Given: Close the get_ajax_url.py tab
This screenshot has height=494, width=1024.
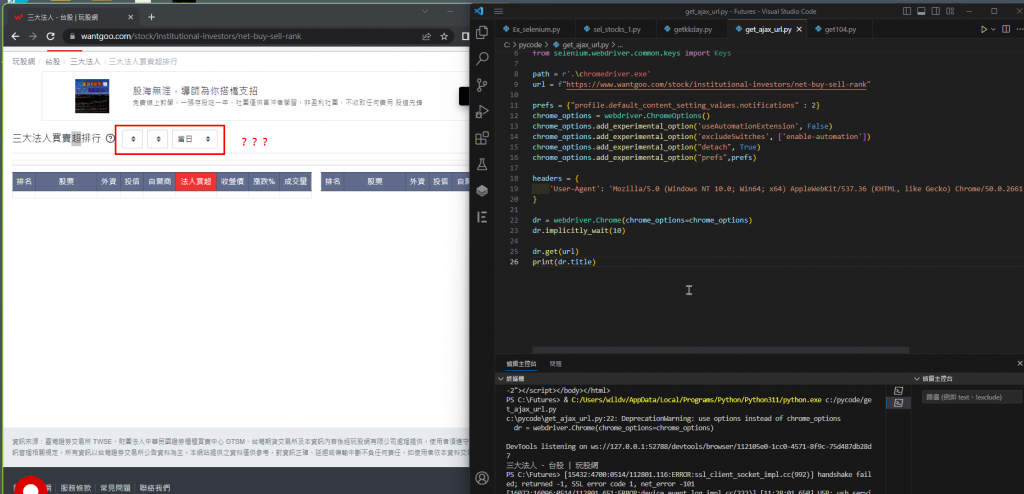Looking at the screenshot, I should click(800, 29).
